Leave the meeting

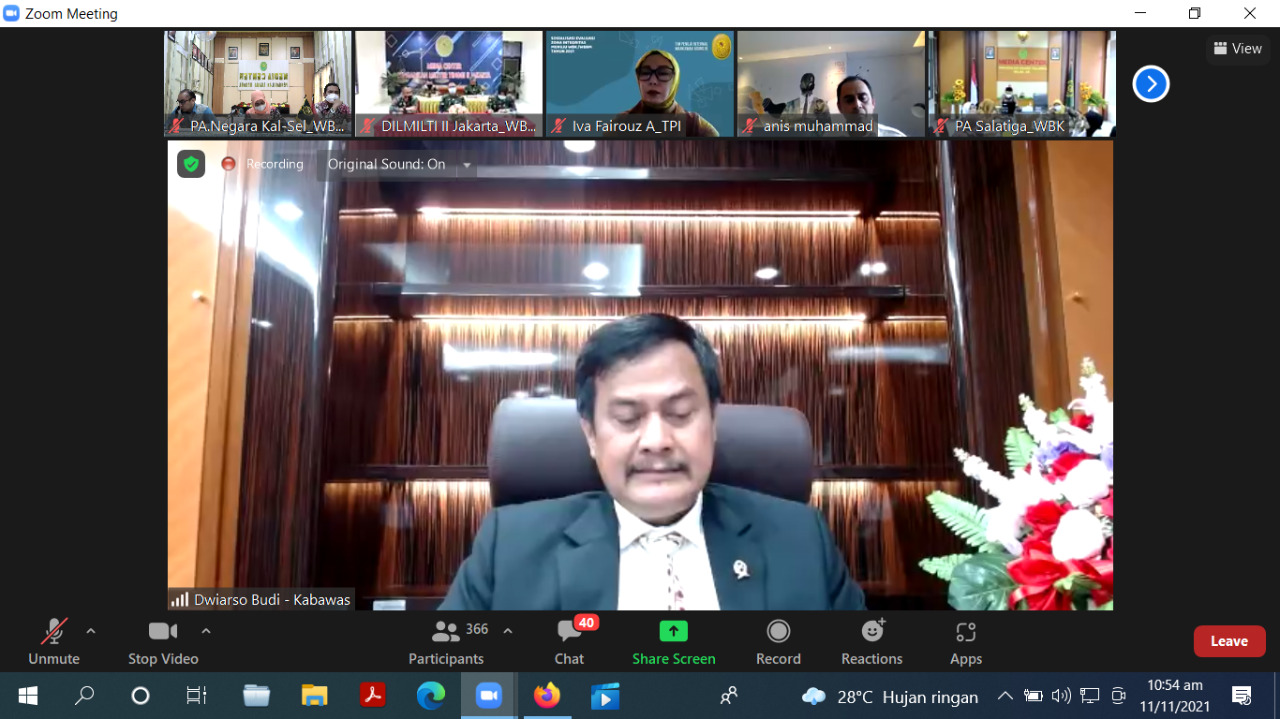1229,641
